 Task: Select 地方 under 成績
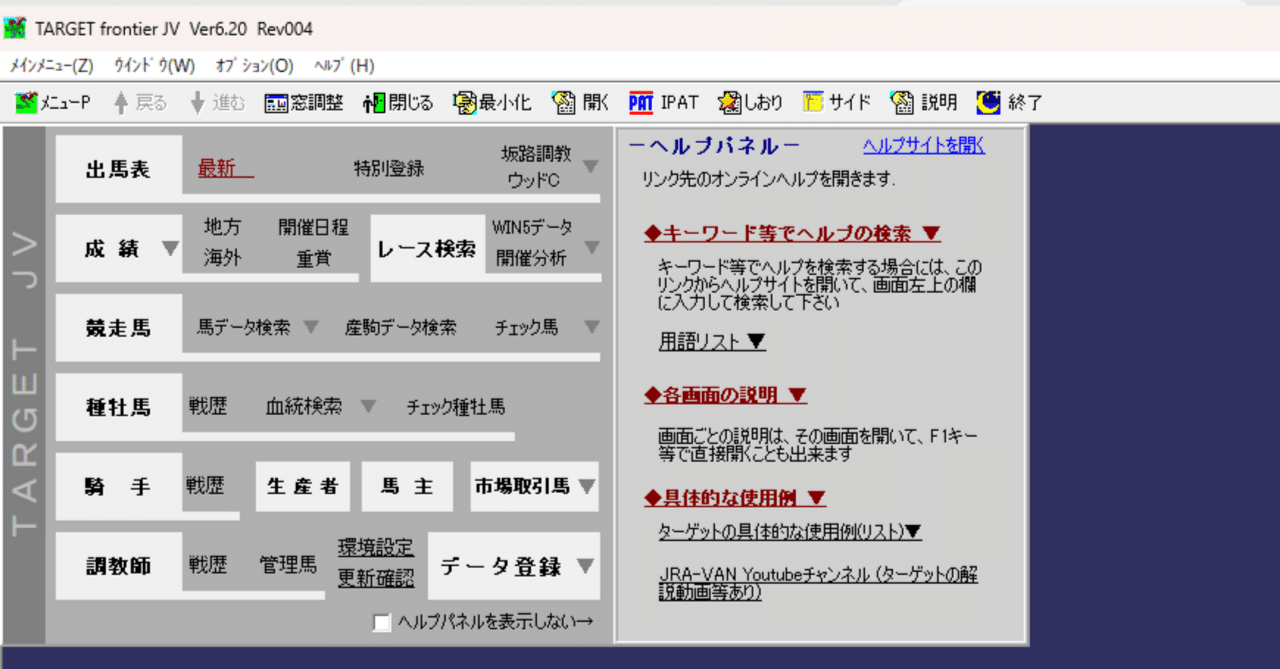click(222, 227)
